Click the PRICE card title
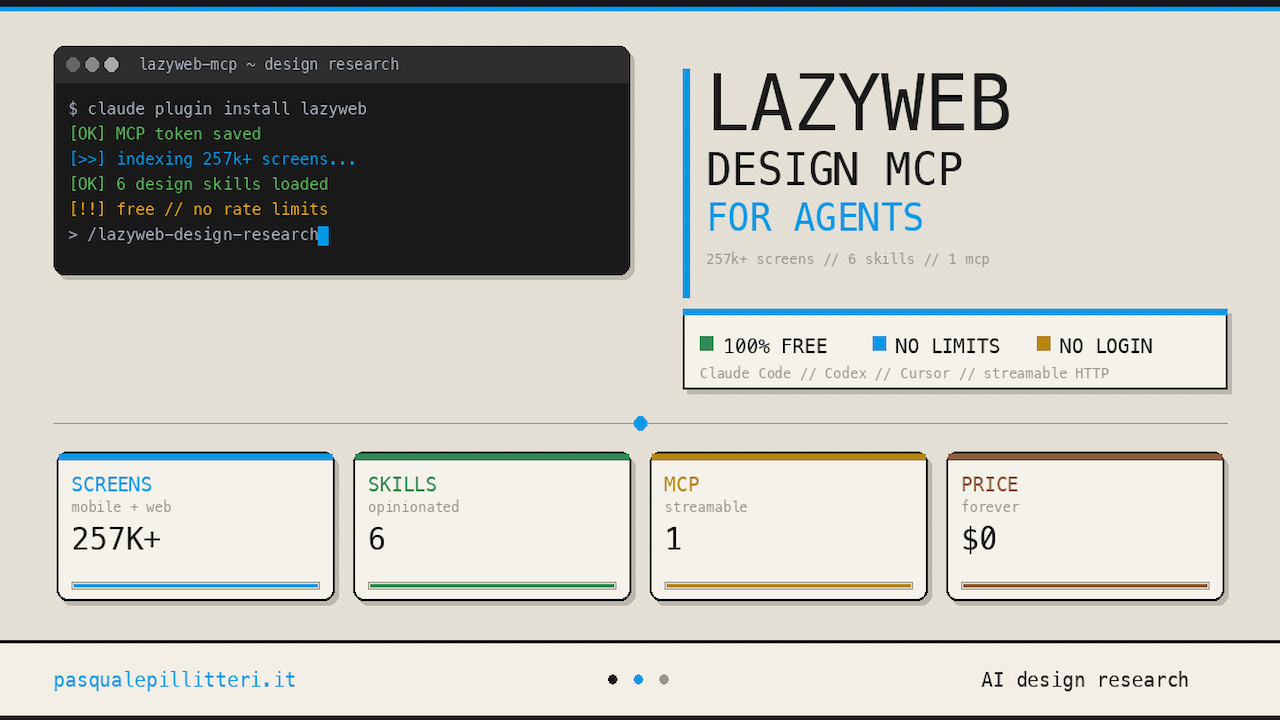Viewport: 1280px width, 720px height. pos(990,484)
